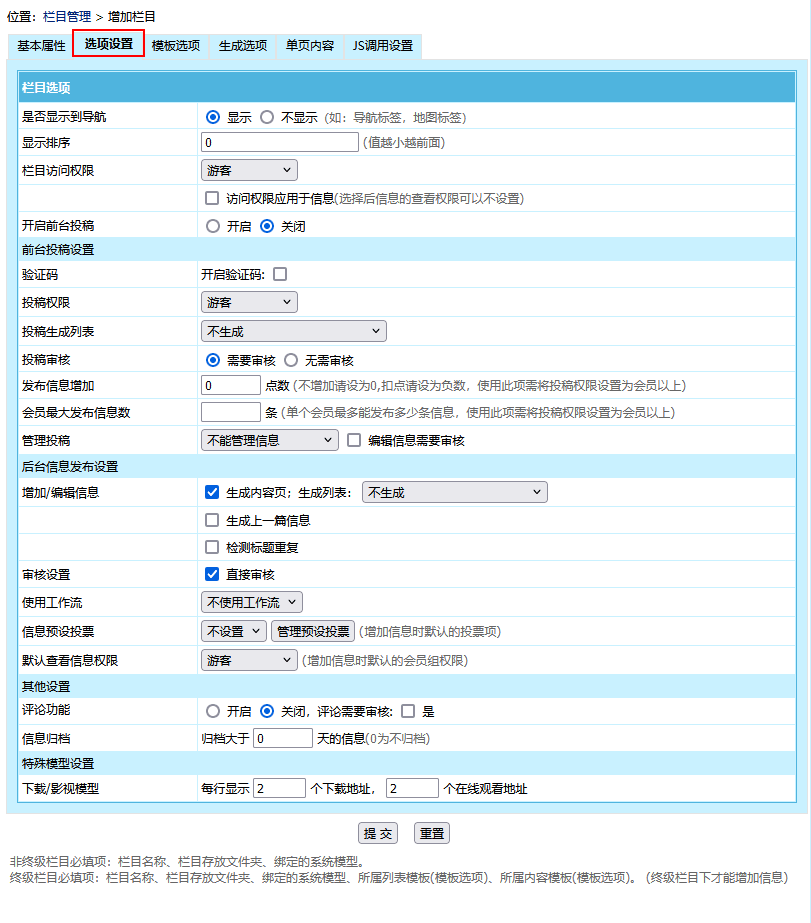The height and width of the screenshot is (923, 811).
Task: Expand the 管理投稿 dropdown
Action: click(270, 440)
